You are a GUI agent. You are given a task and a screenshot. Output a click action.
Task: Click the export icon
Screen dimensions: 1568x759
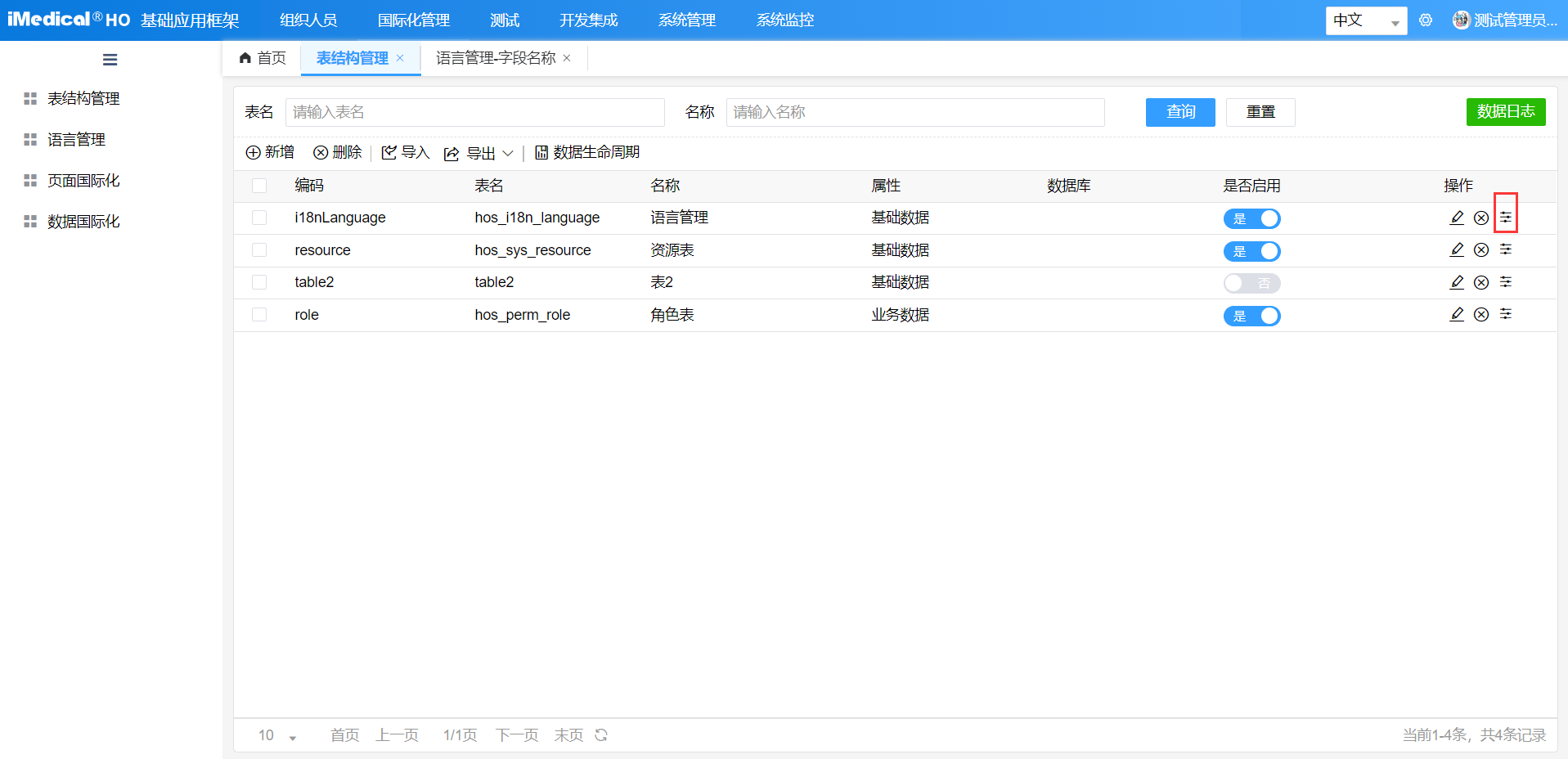(x=452, y=153)
